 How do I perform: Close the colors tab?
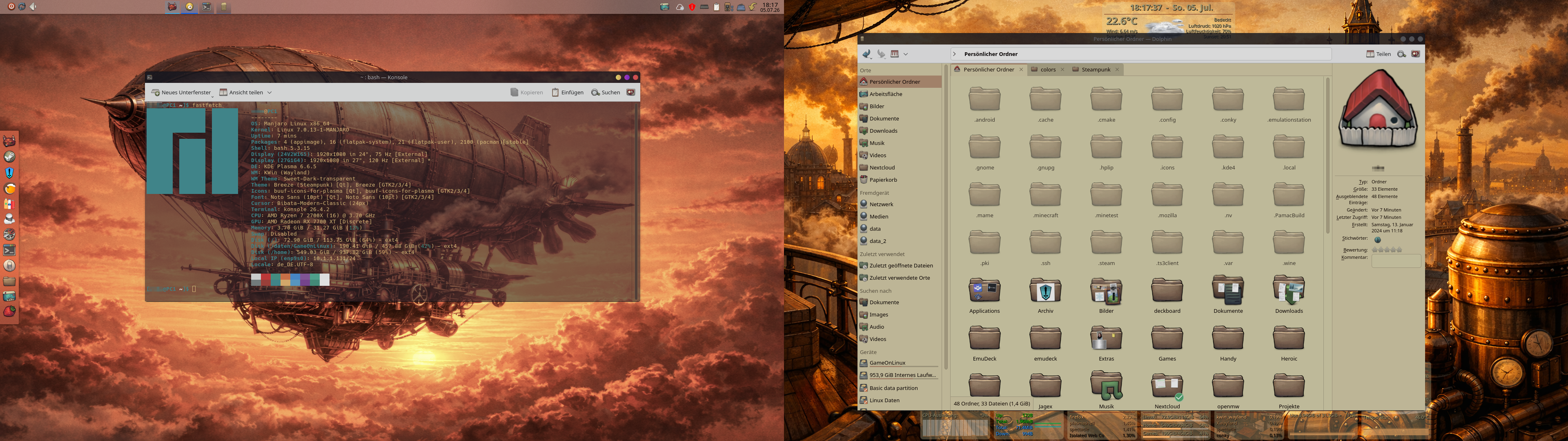tap(1063, 69)
